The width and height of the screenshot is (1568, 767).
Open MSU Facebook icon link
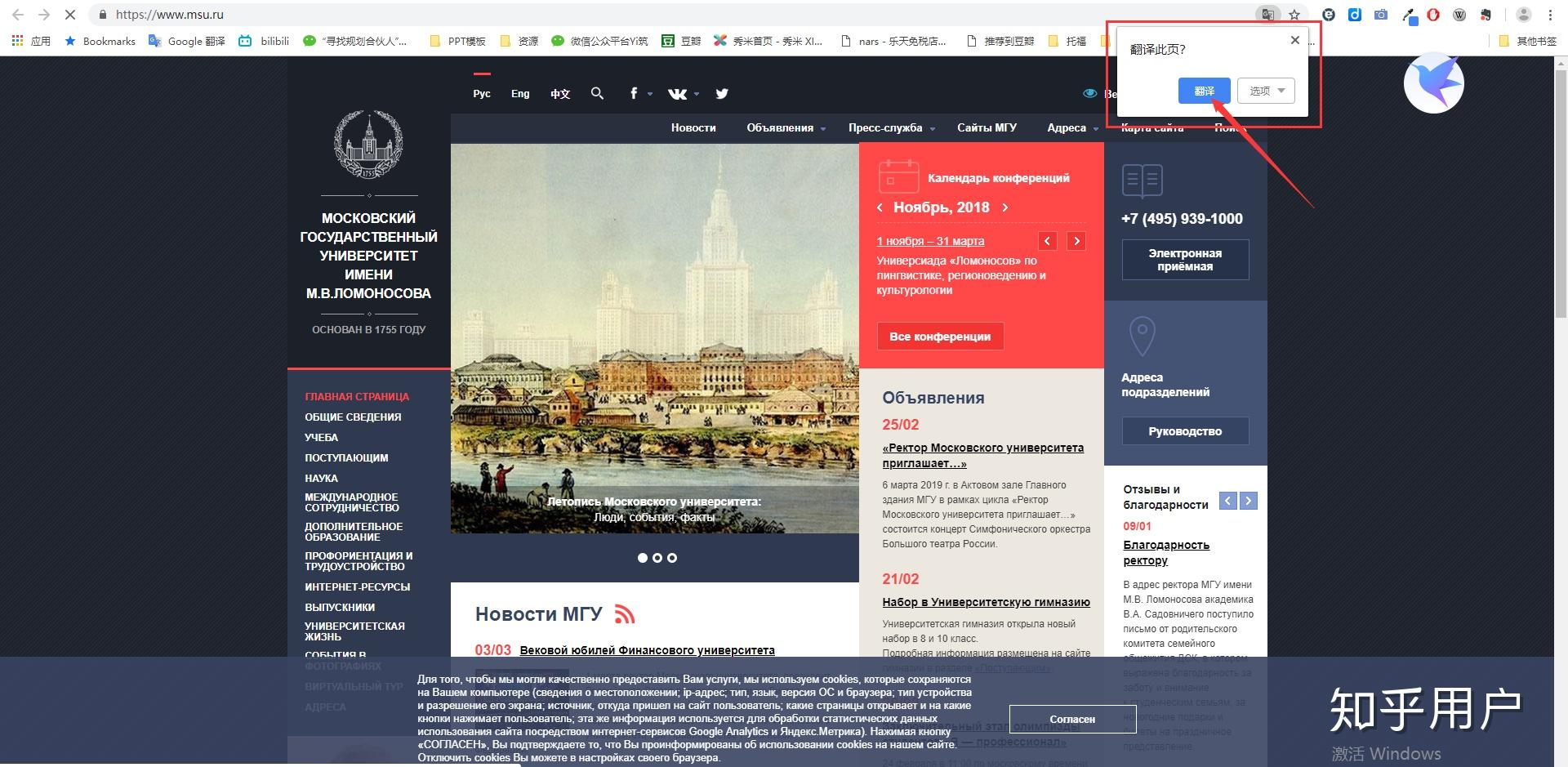tap(634, 93)
